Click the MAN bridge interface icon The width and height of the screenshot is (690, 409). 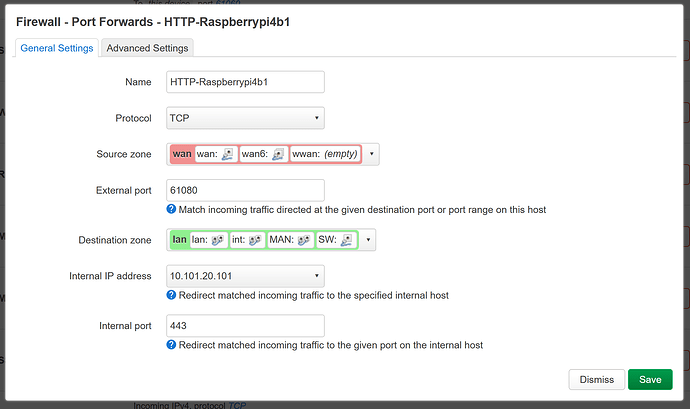pyautogui.click(x=304, y=240)
